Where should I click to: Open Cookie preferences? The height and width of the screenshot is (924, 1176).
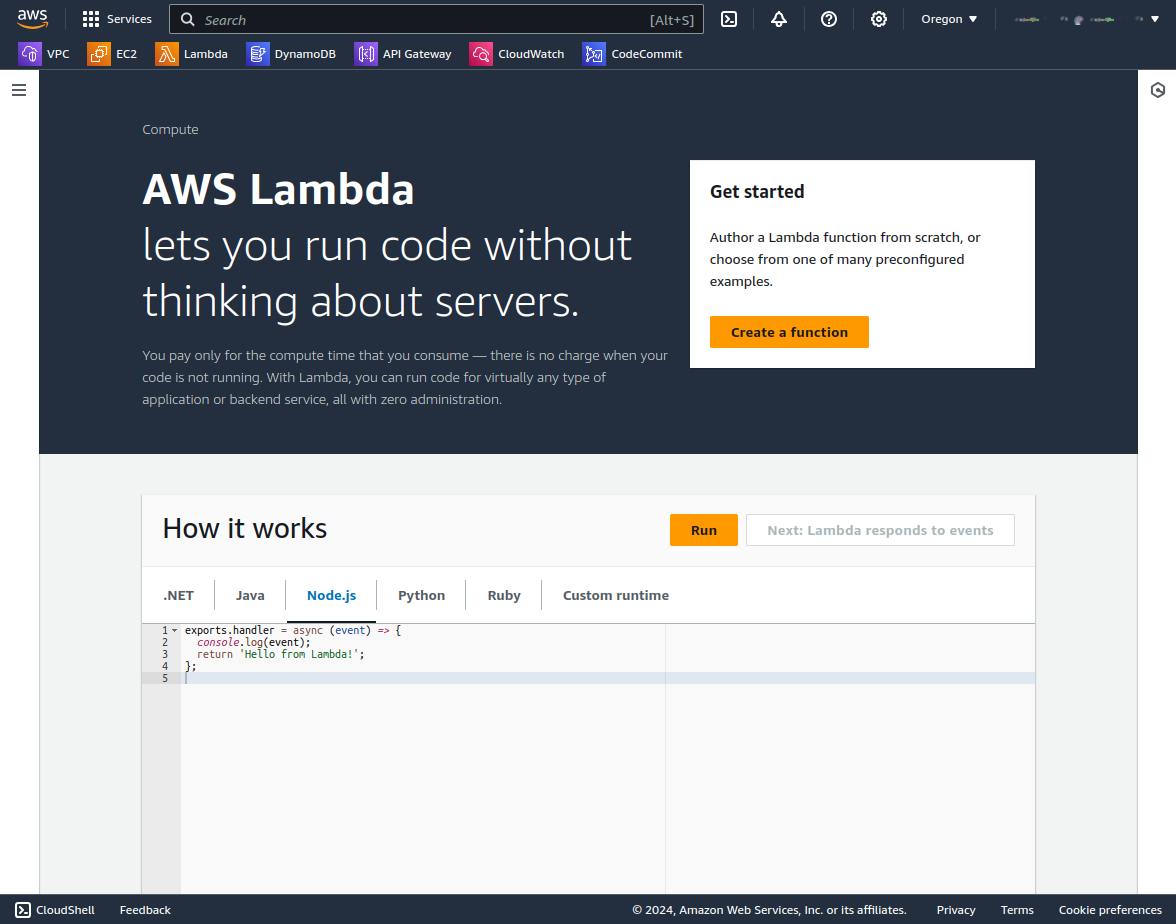pyautogui.click(x=1110, y=910)
